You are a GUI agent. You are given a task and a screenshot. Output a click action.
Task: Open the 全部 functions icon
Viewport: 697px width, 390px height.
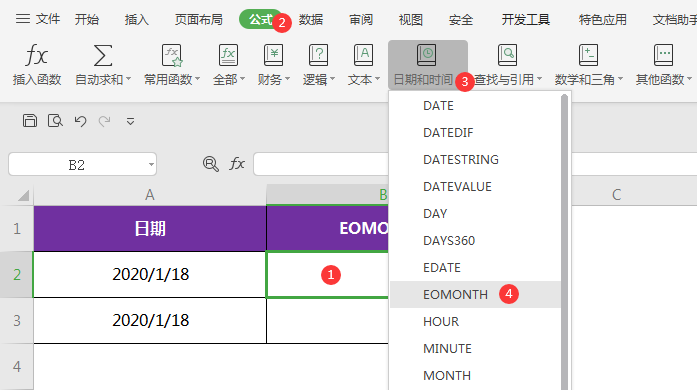[228, 55]
